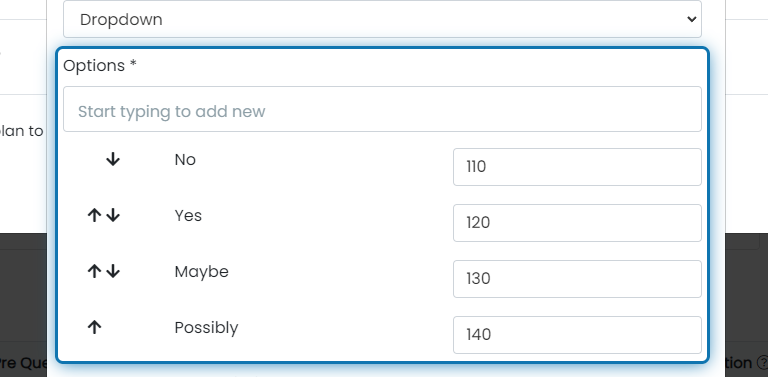Open the Dropdown field type selector
This screenshot has height=377, width=768.
(383, 19)
